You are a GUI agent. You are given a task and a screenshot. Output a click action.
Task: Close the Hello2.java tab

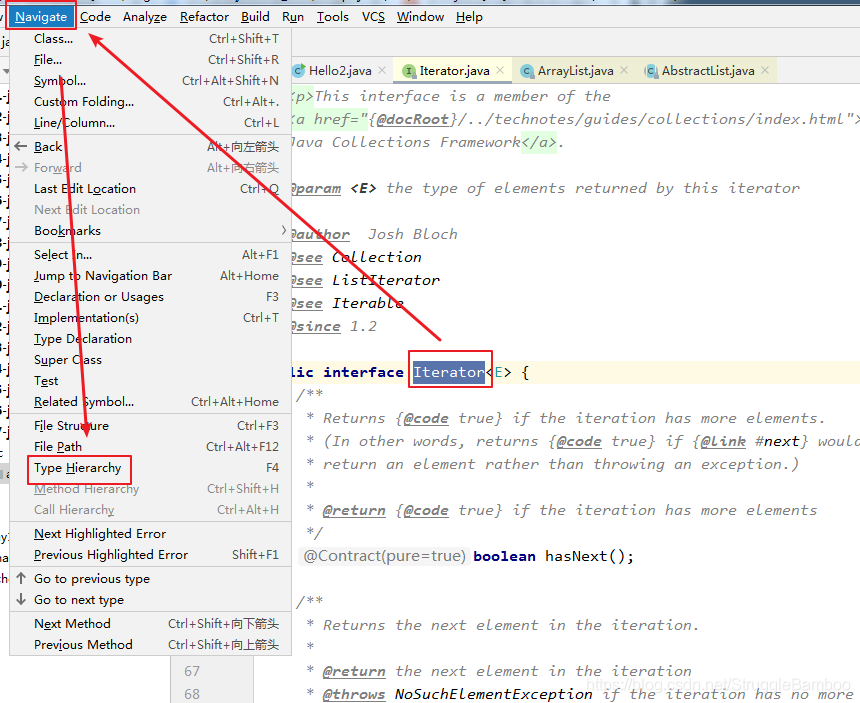pyautogui.click(x=382, y=70)
